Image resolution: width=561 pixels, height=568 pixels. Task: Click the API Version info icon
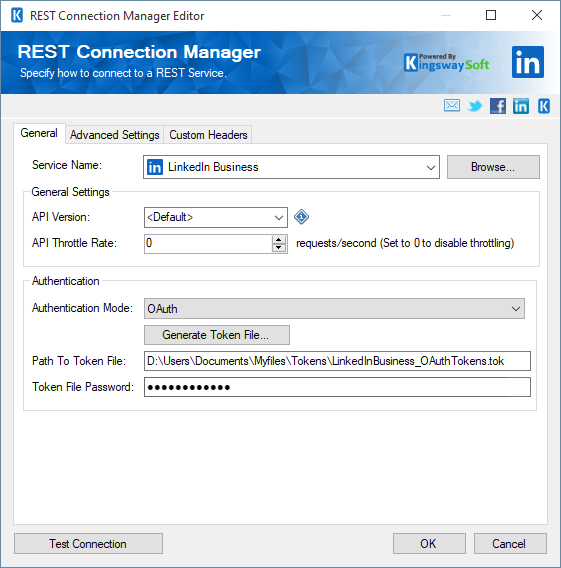pyautogui.click(x=301, y=217)
